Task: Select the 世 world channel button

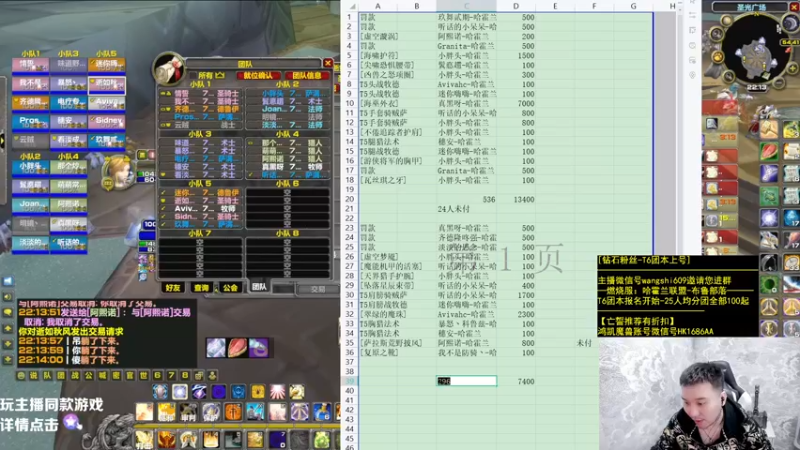Action: [144, 376]
